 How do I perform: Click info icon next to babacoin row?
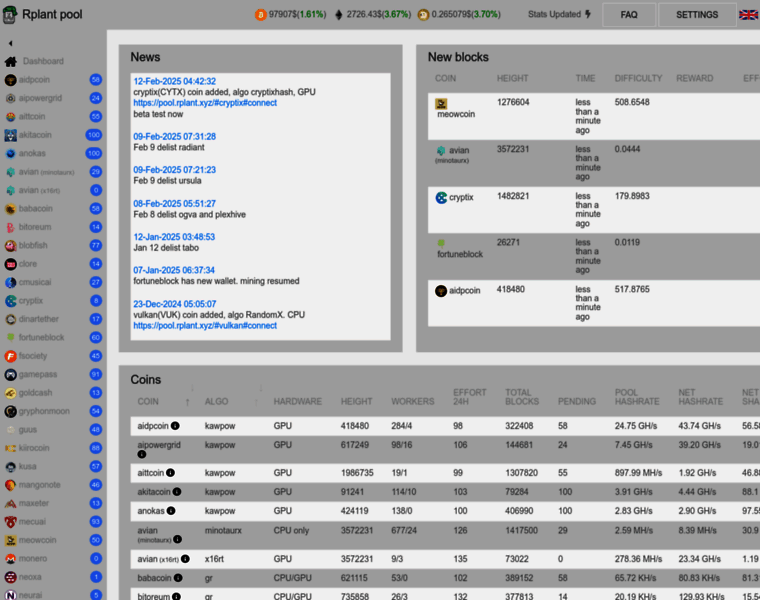tap(178, 578)
